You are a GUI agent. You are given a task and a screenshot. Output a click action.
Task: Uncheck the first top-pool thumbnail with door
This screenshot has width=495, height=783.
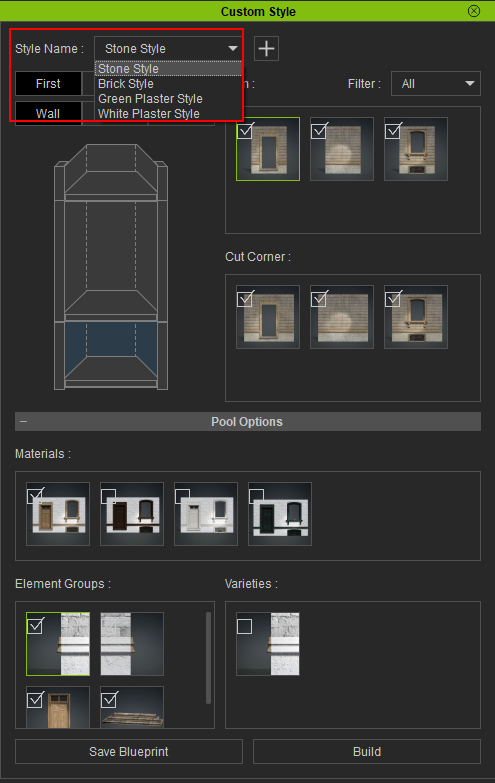point(245,131)
